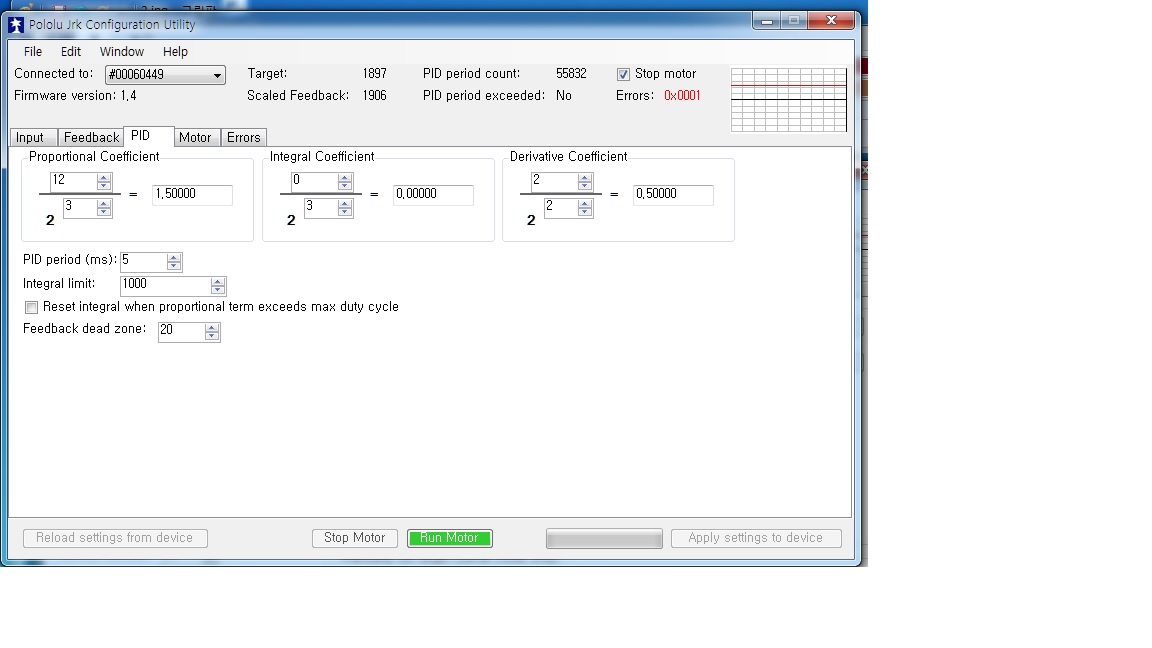The width and height of the screenshot is (1152, 648).
Task: Decrease integral coefficient exponent value
Action: 345,212
